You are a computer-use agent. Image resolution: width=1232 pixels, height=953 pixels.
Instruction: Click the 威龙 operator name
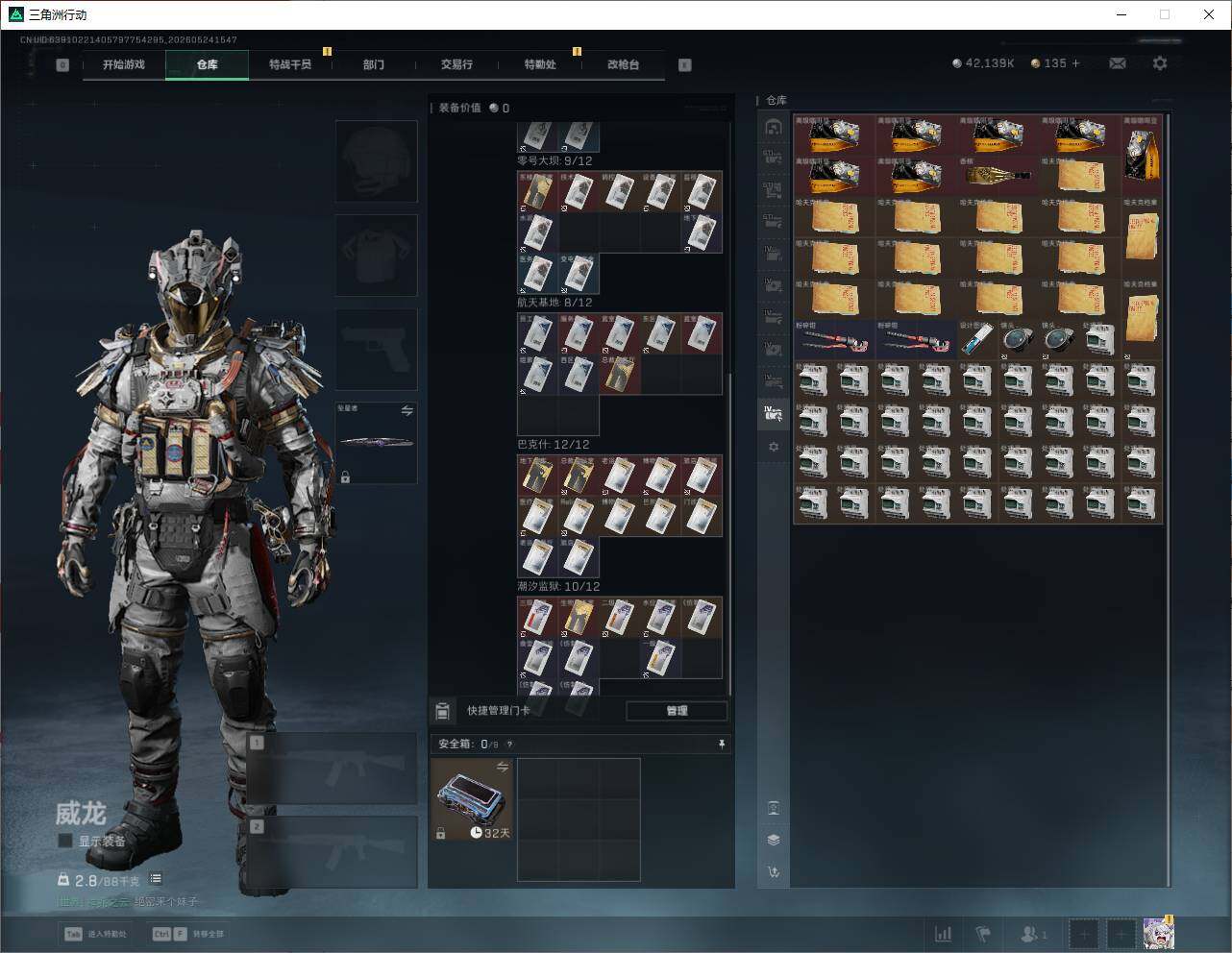click(80, 814)
